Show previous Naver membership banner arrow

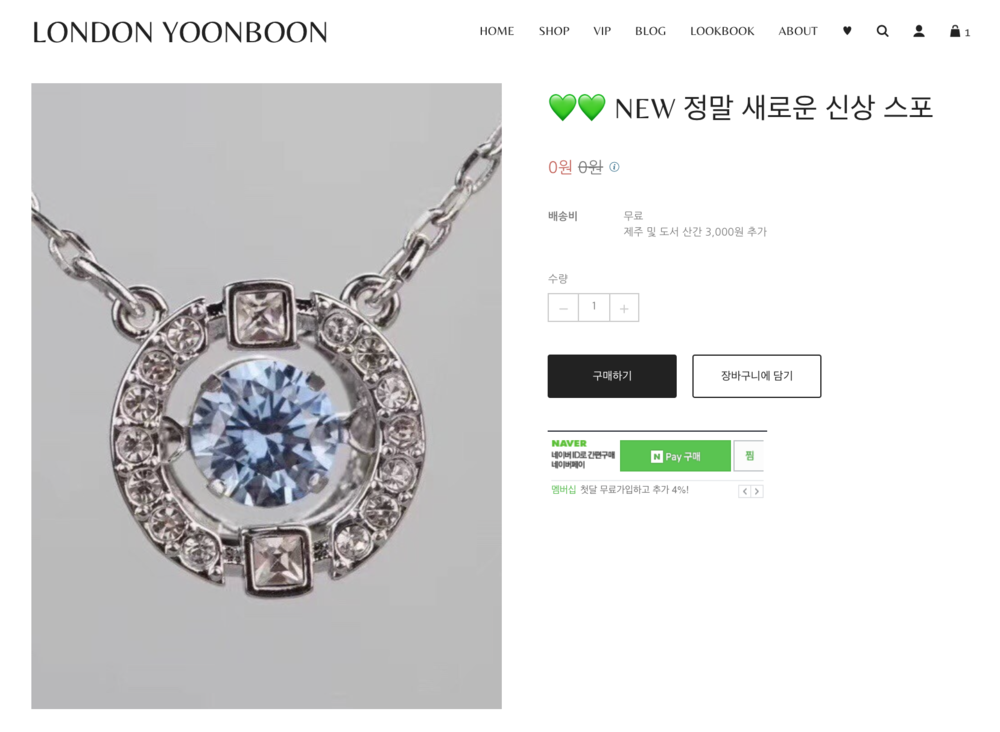[x=744, y=492]
